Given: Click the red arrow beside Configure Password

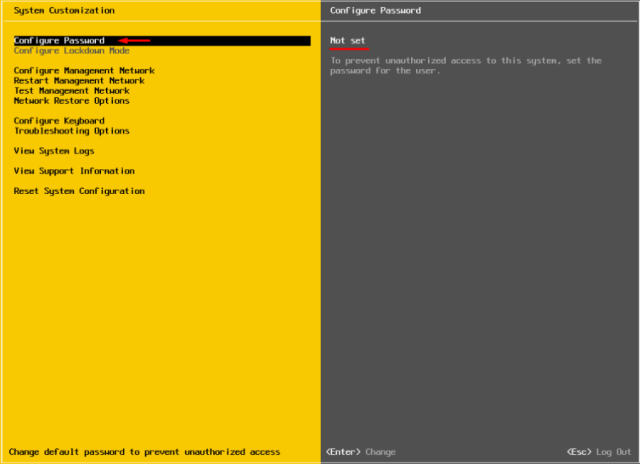Looking at the screenshot, I should click(x=134, y=41).
